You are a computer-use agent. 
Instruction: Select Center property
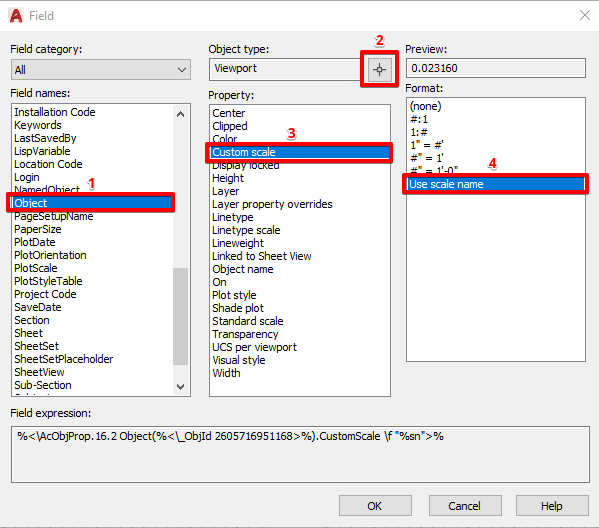pos(228,113)
